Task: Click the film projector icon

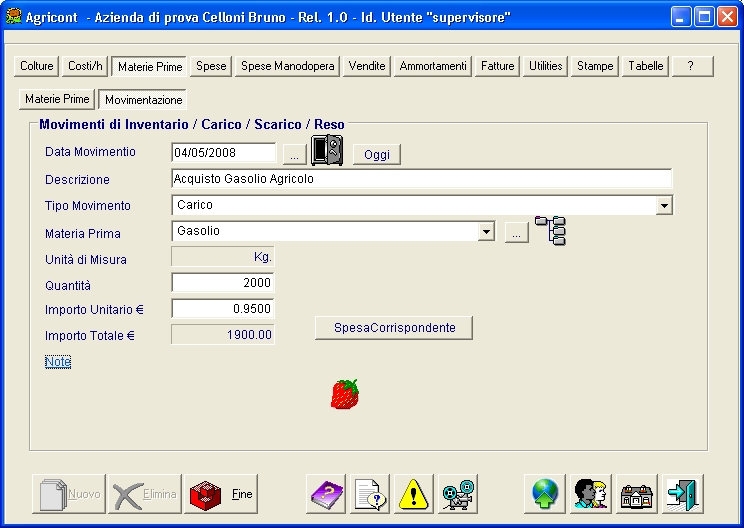Action: pyautogui.click(x=459, y=494)
